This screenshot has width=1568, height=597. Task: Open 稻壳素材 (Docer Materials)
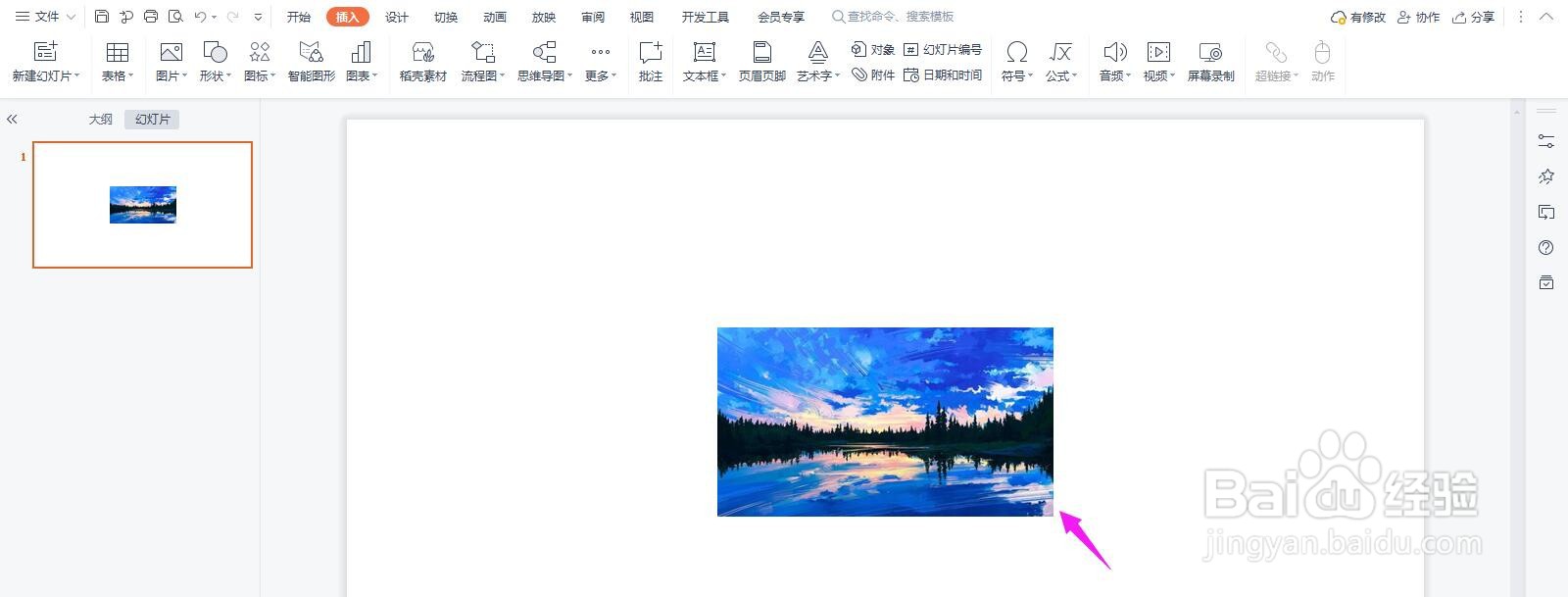(423, 61)
